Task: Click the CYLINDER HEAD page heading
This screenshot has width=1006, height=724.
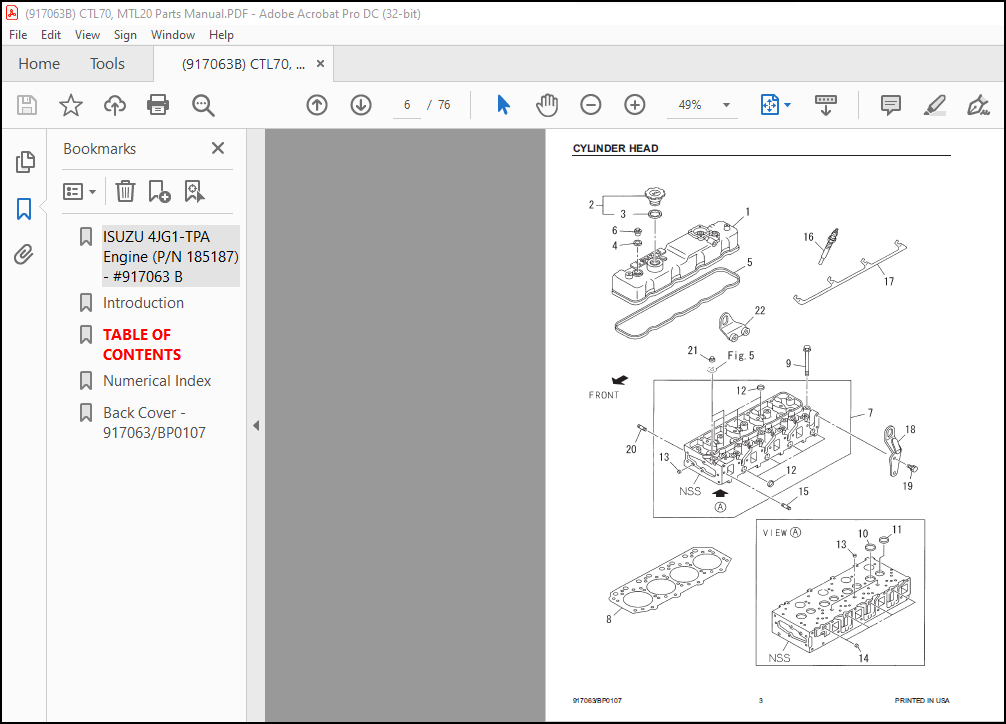Action: [615, 148]
